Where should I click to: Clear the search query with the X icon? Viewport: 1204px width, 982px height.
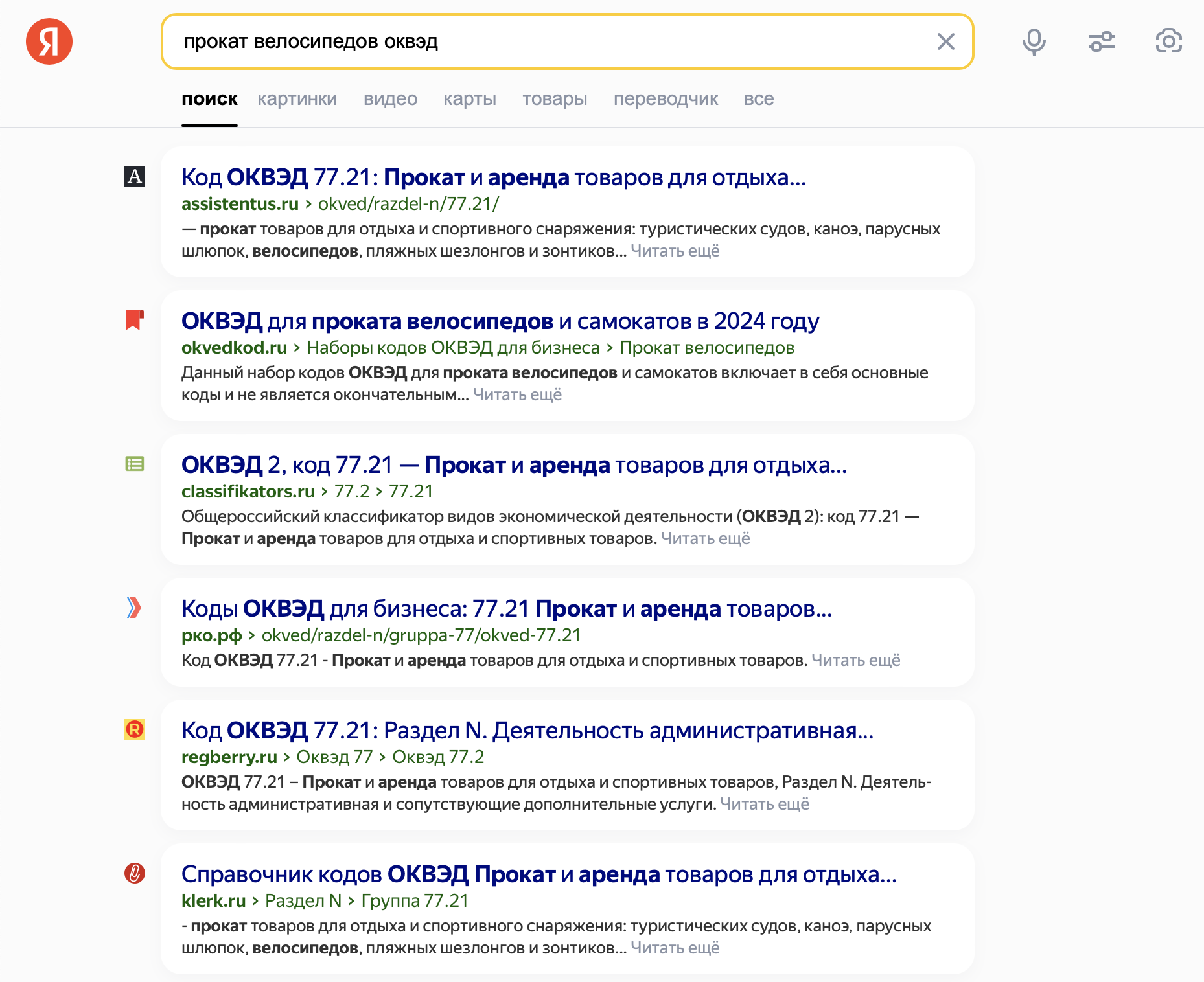click(x=946, y=41)
